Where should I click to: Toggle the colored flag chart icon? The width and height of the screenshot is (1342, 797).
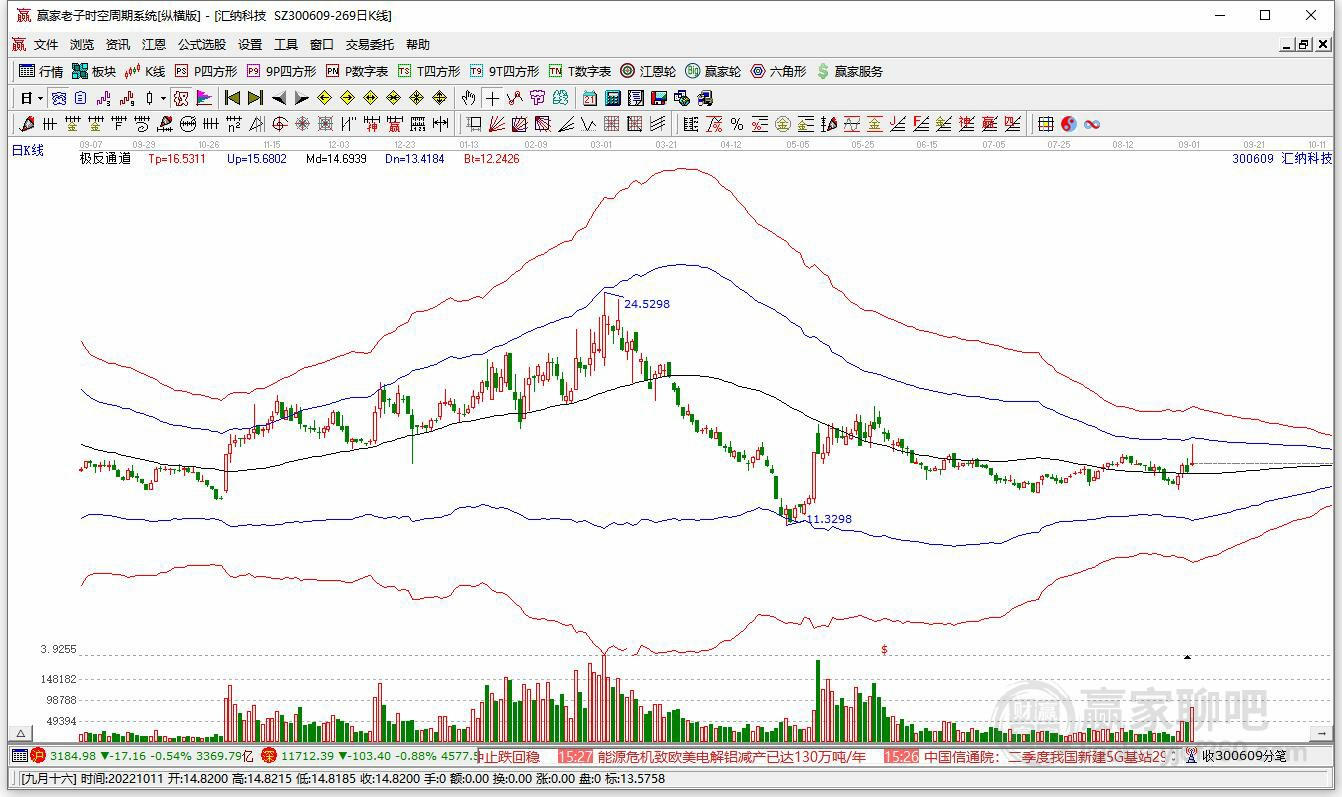click(x=204, y=98)
